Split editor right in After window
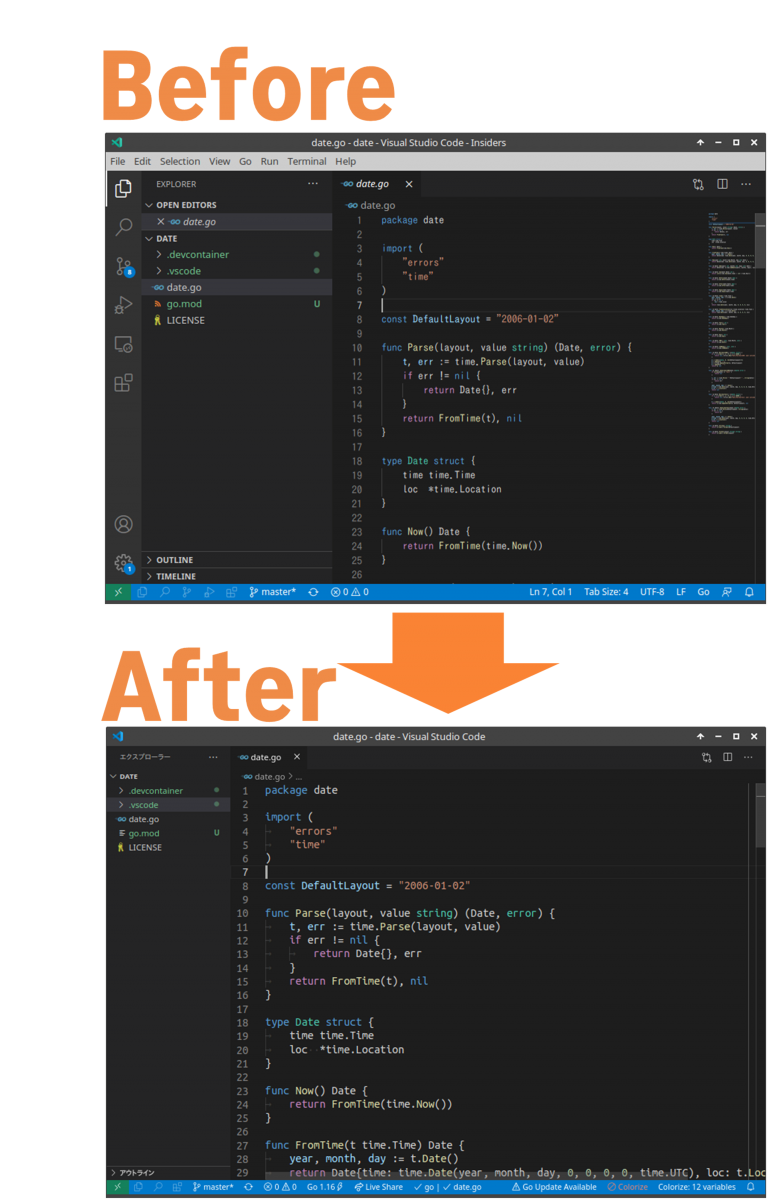This screenshot has width=768, height=1200. (x=728, y=757)
